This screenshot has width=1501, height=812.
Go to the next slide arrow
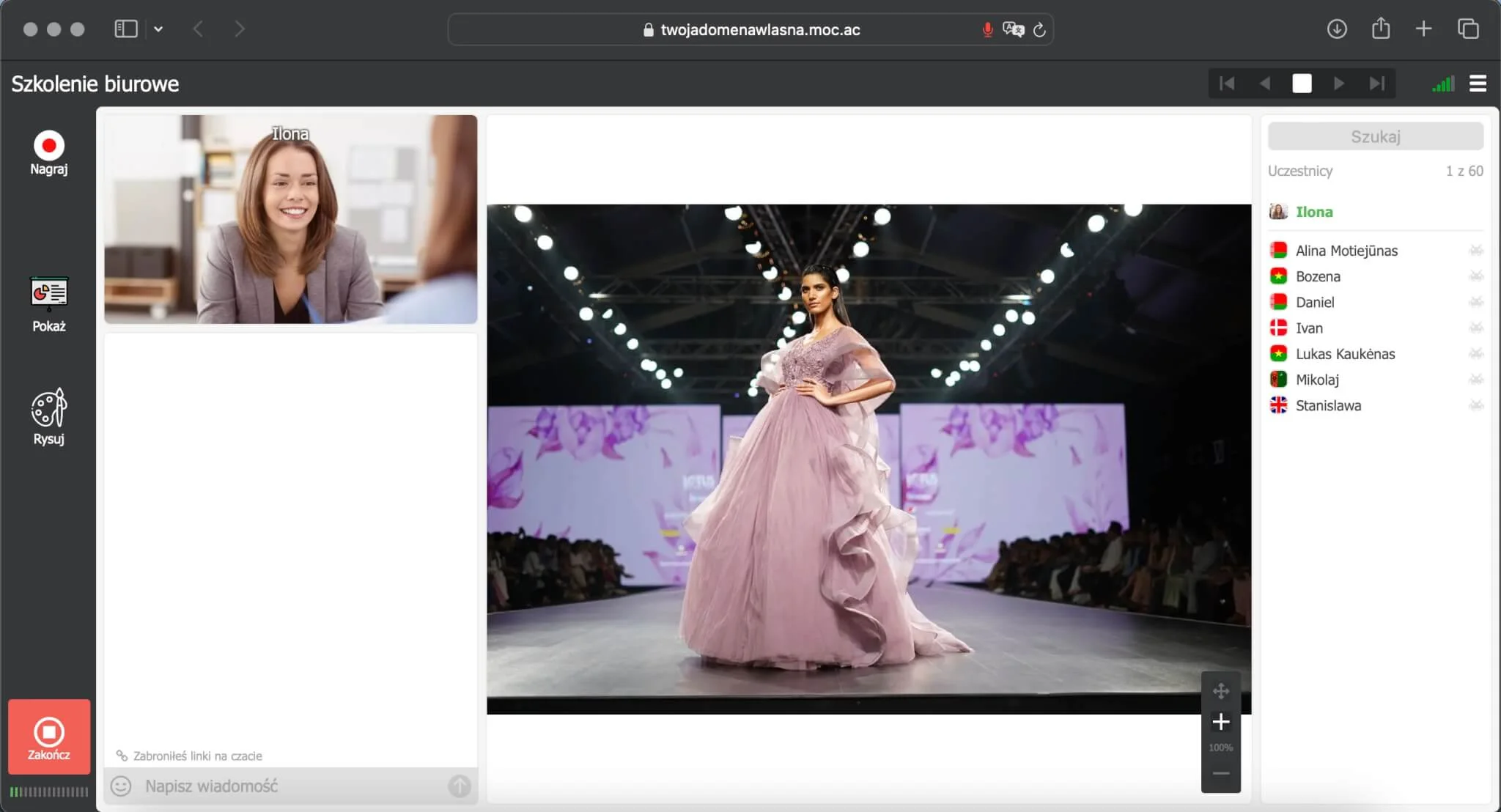[1338, 84]
